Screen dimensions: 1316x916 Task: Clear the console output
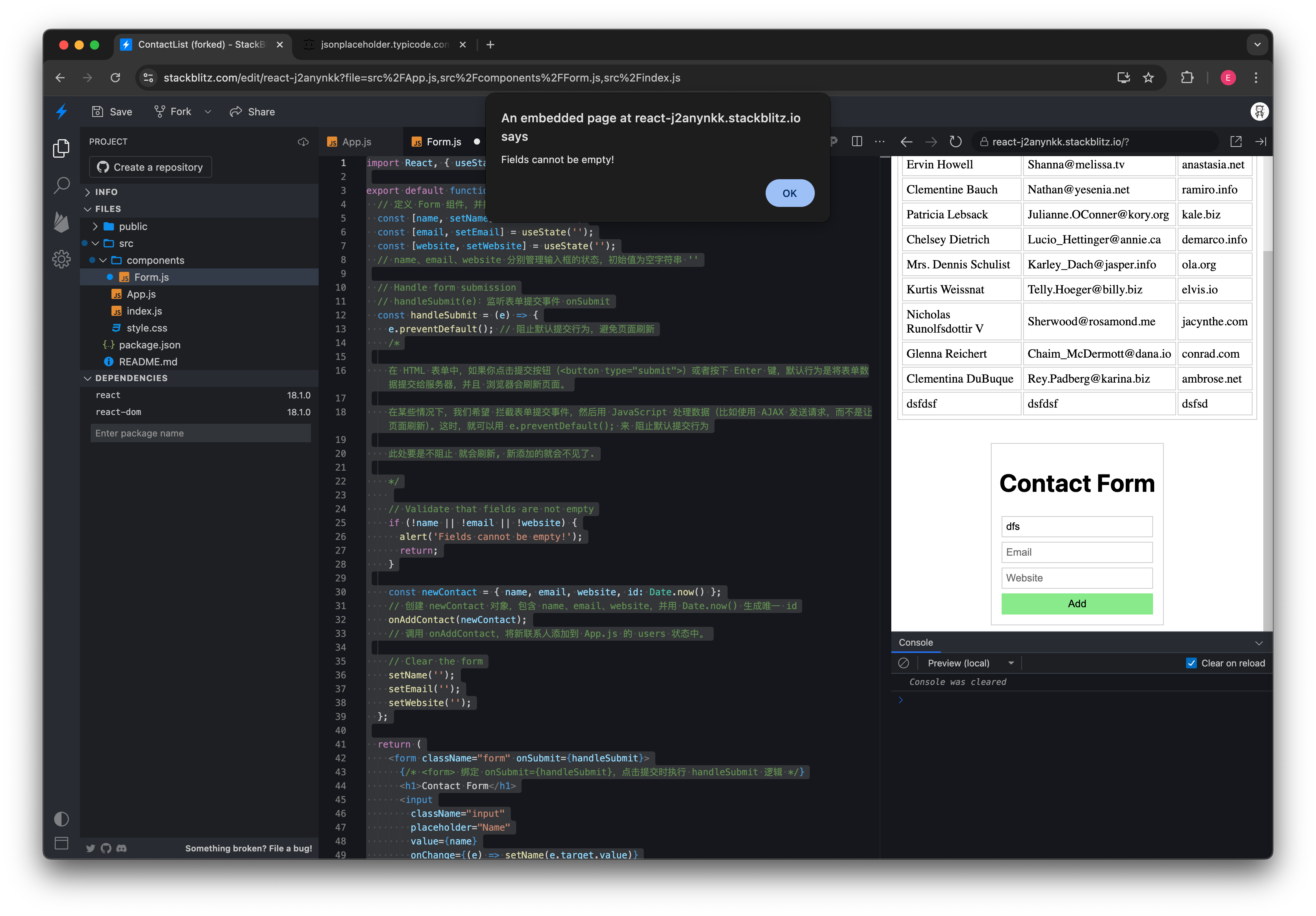904,663
